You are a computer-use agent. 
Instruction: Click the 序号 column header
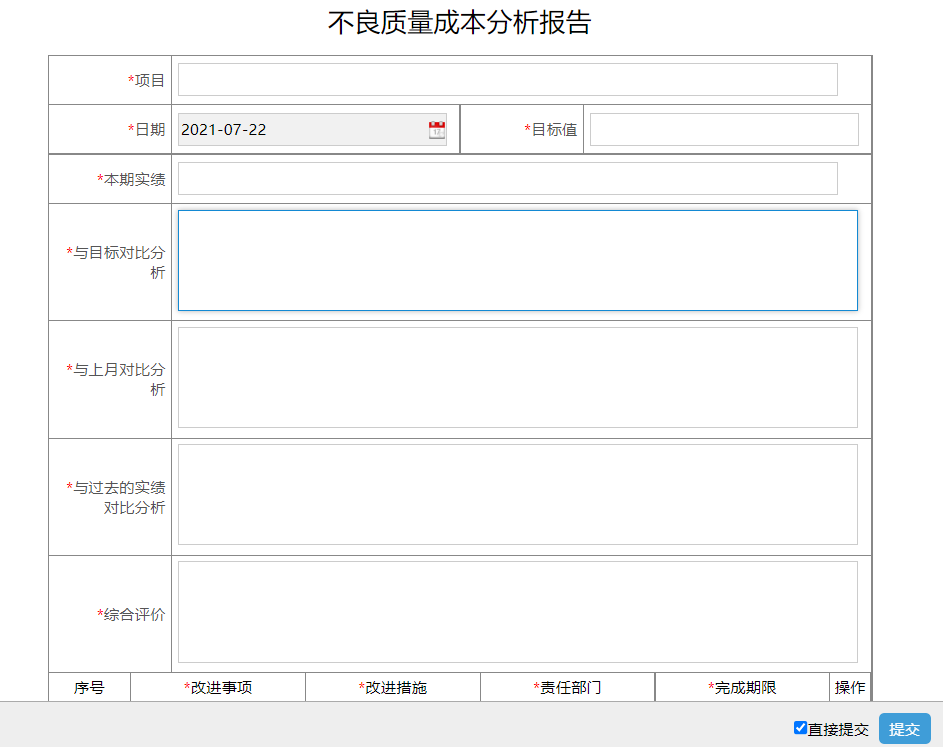[89, 687]
